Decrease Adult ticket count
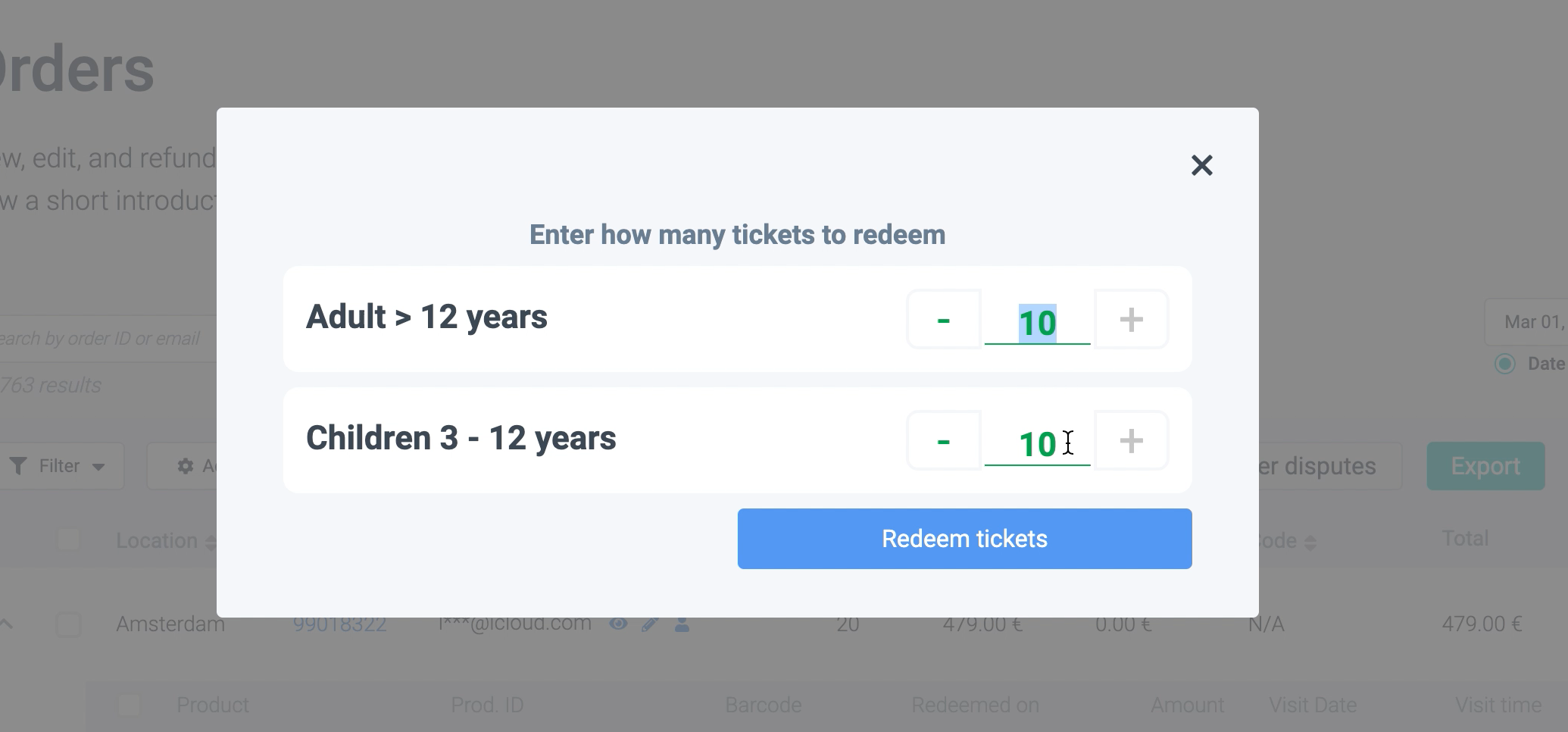Viewport: 1568px width, 732px height. 943,320
